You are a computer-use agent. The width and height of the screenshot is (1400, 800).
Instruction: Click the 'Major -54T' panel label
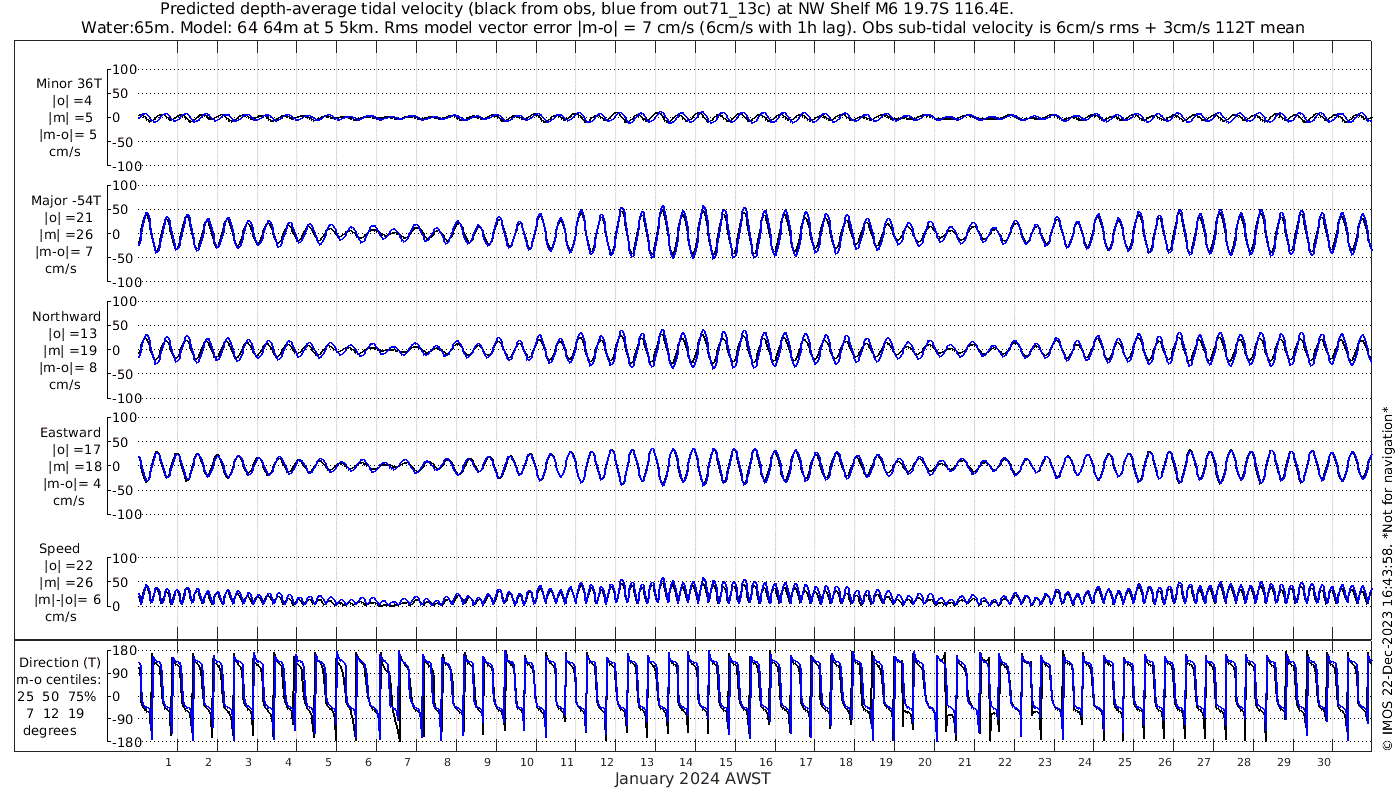pos(66,201)
